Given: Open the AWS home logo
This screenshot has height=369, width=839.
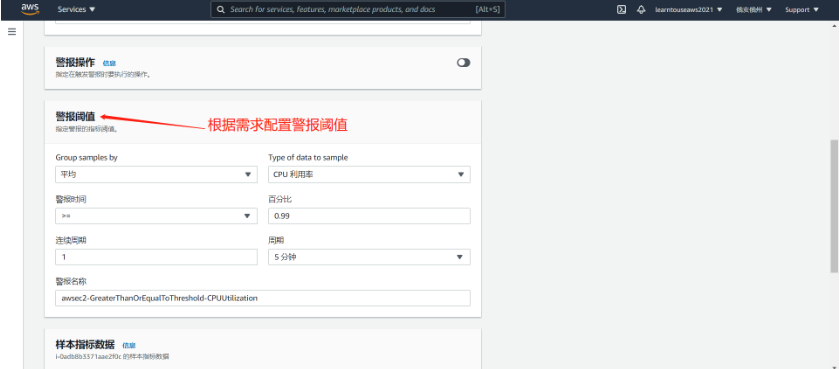Looking at the screenshot, I should pos(30,9).
